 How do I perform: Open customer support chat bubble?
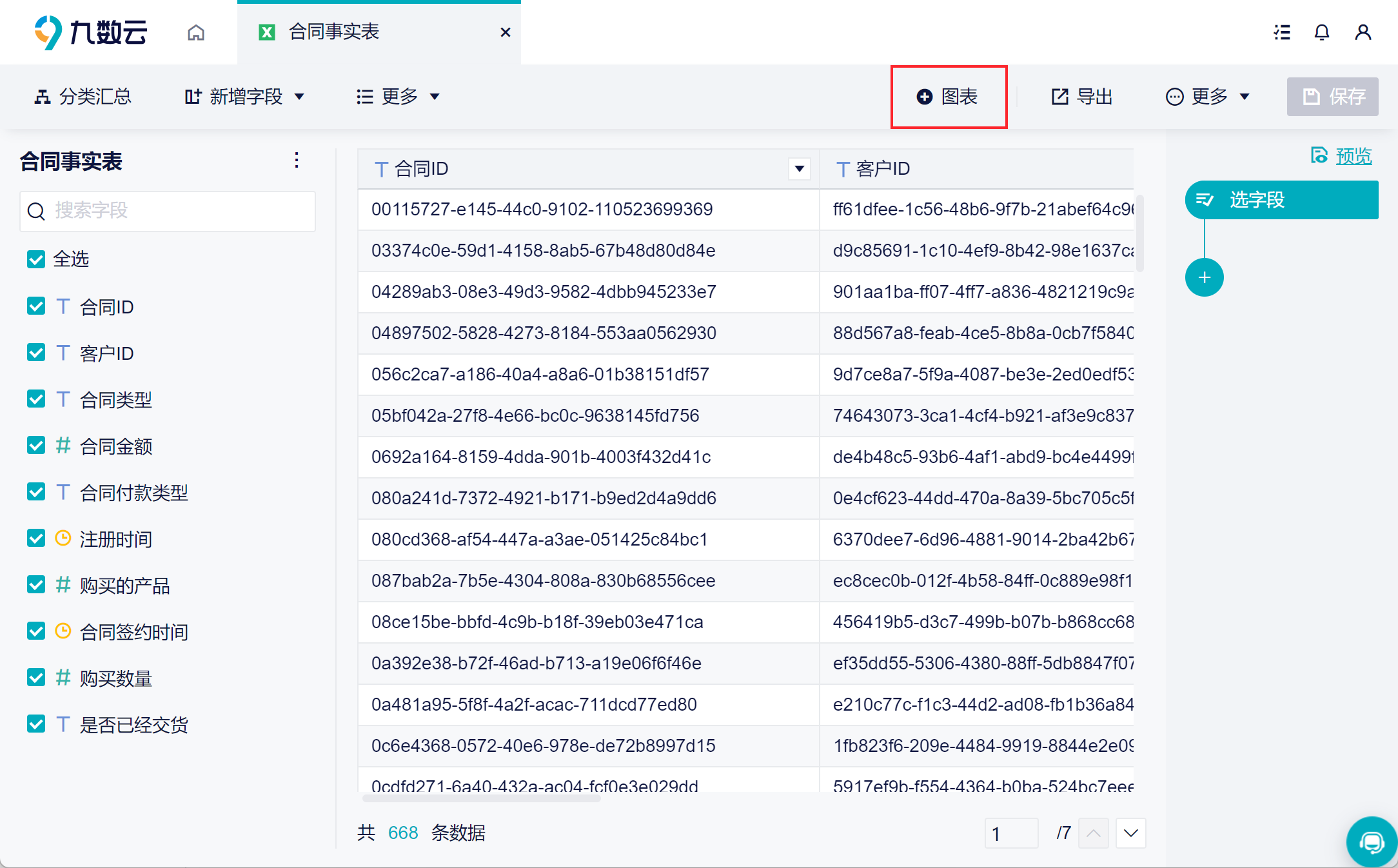1371,842
